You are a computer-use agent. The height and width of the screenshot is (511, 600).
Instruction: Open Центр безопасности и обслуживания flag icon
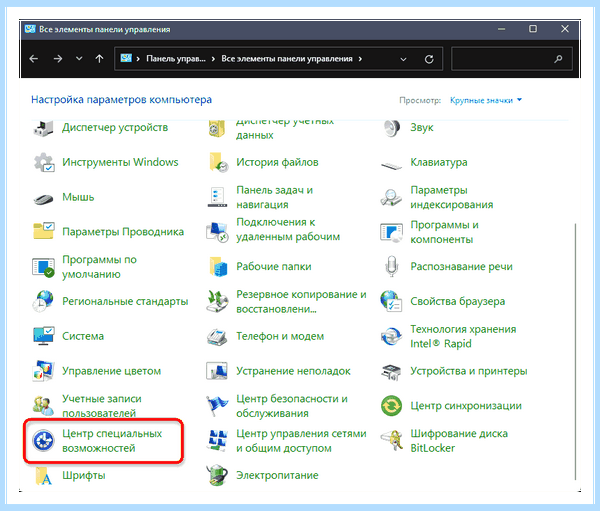(x=217, y=406)
